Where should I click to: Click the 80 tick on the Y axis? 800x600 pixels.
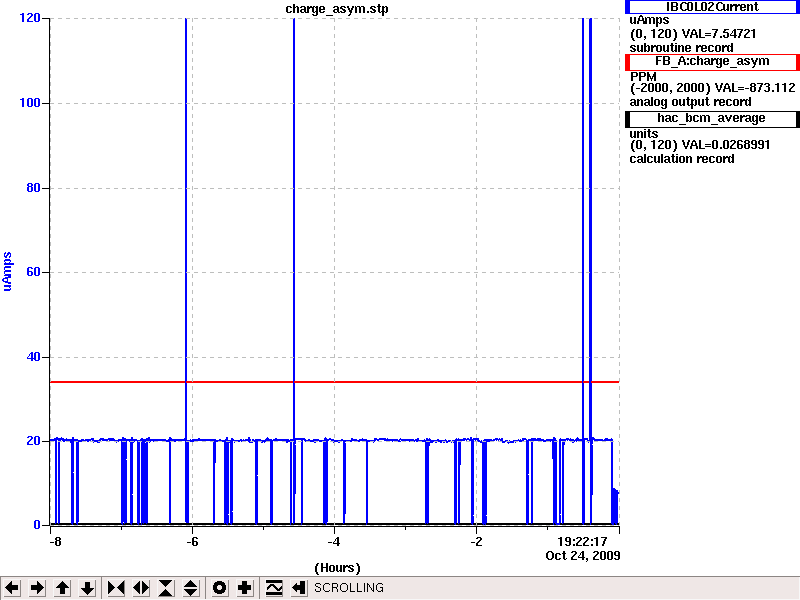click(x=33, y=188)
